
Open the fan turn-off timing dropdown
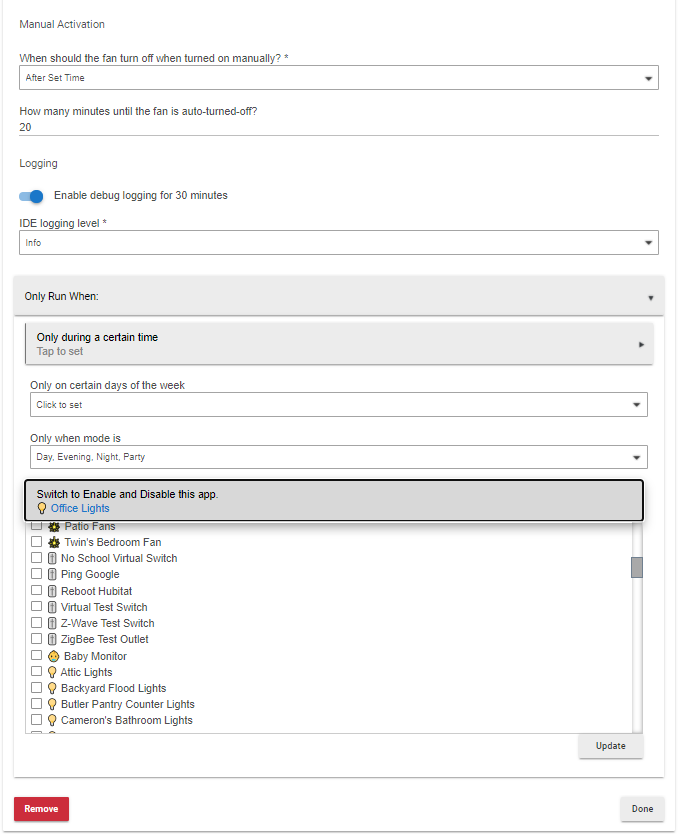[x=339, y=78]
